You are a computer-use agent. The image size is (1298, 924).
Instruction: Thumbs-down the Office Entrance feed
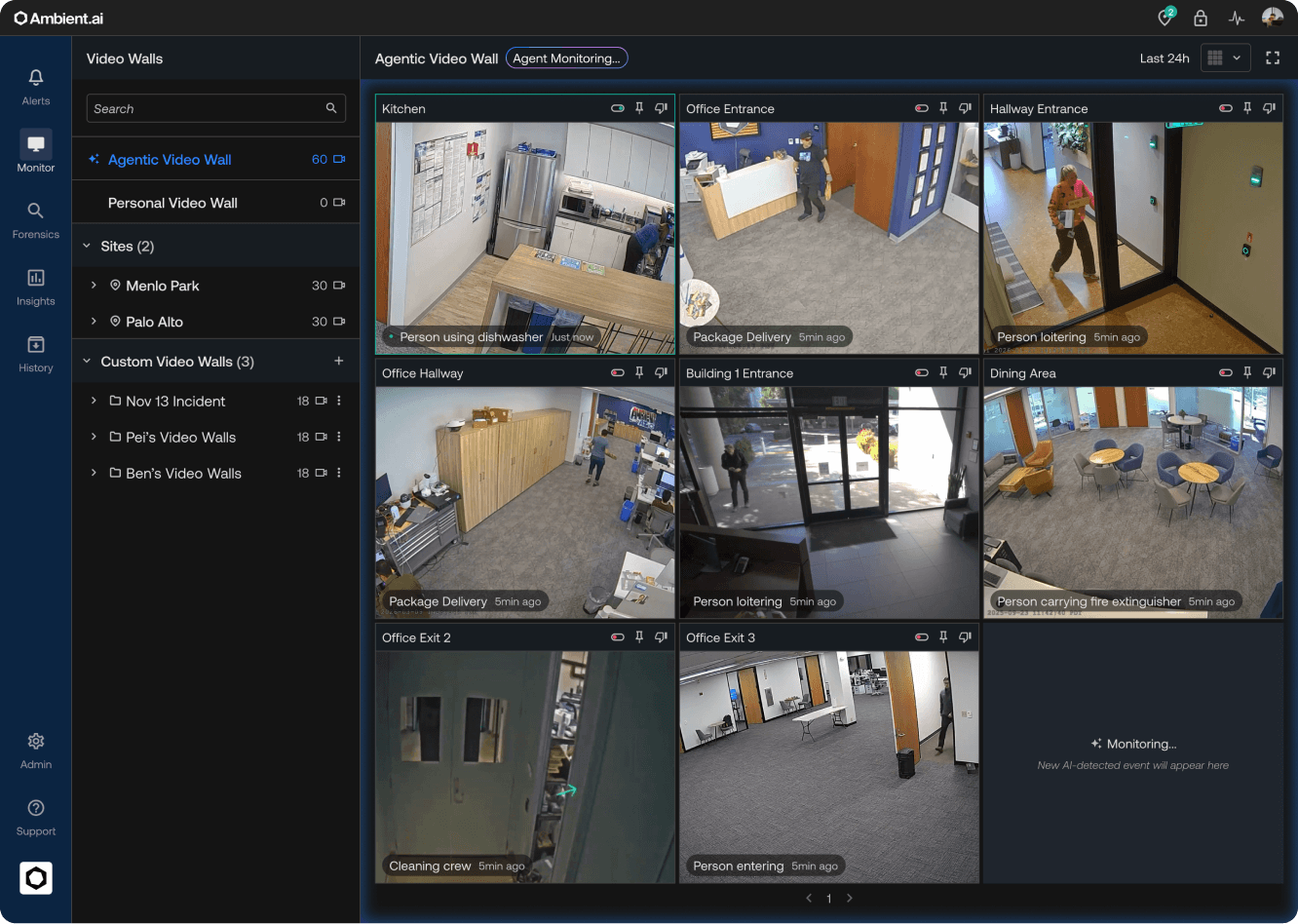(965, 108)
